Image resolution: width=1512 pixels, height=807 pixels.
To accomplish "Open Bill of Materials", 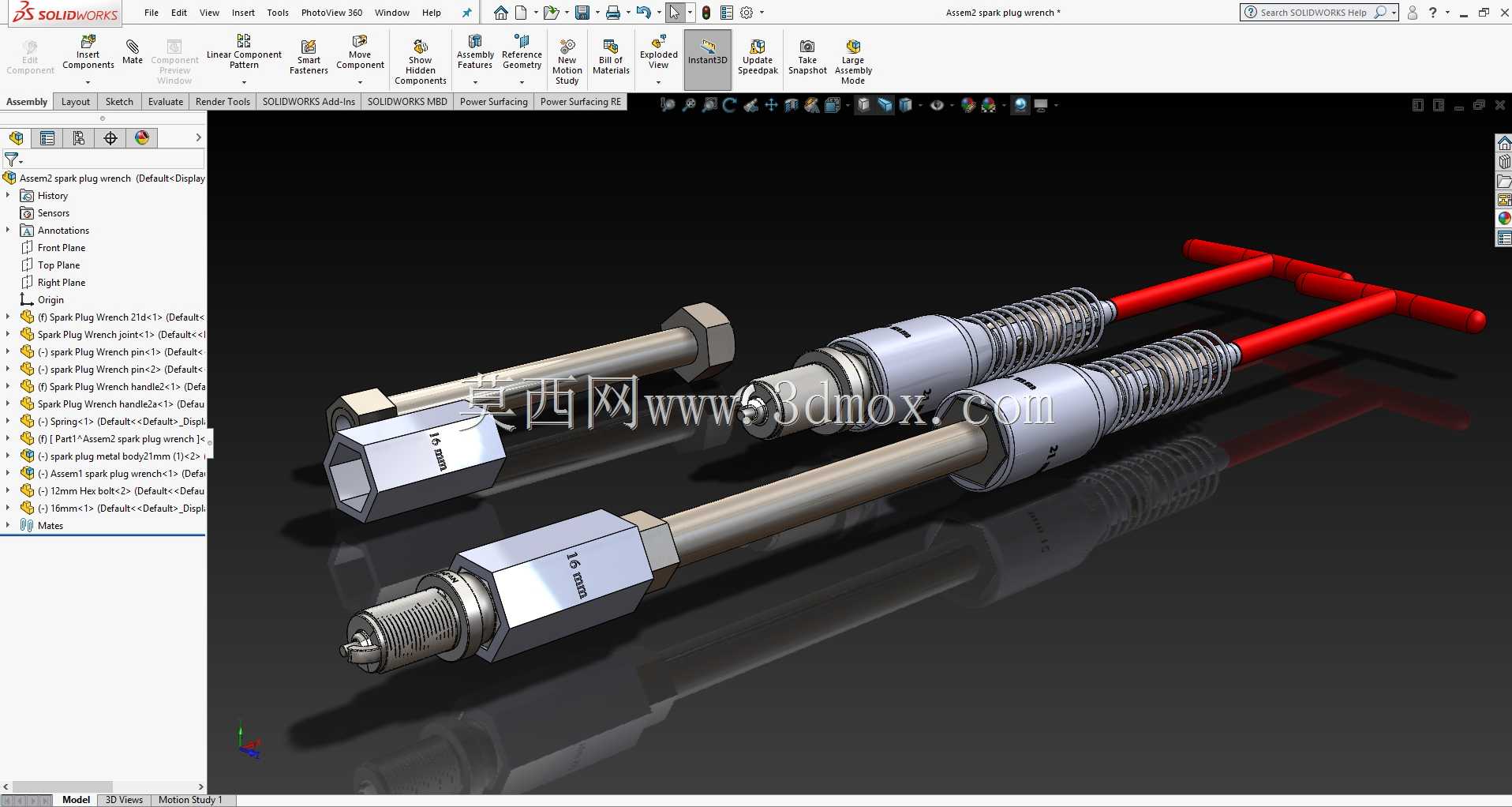I will coord(611,57).
